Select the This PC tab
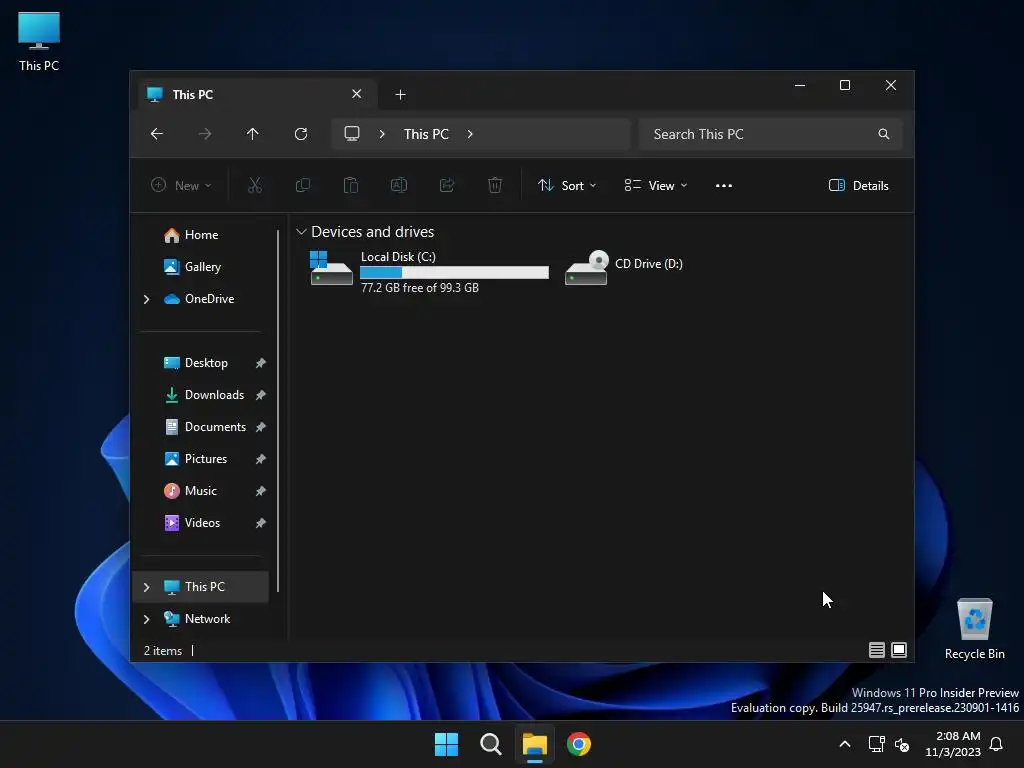Image resolution: width=1024 pixels, height=768 pixels. [x=258, y=95]
